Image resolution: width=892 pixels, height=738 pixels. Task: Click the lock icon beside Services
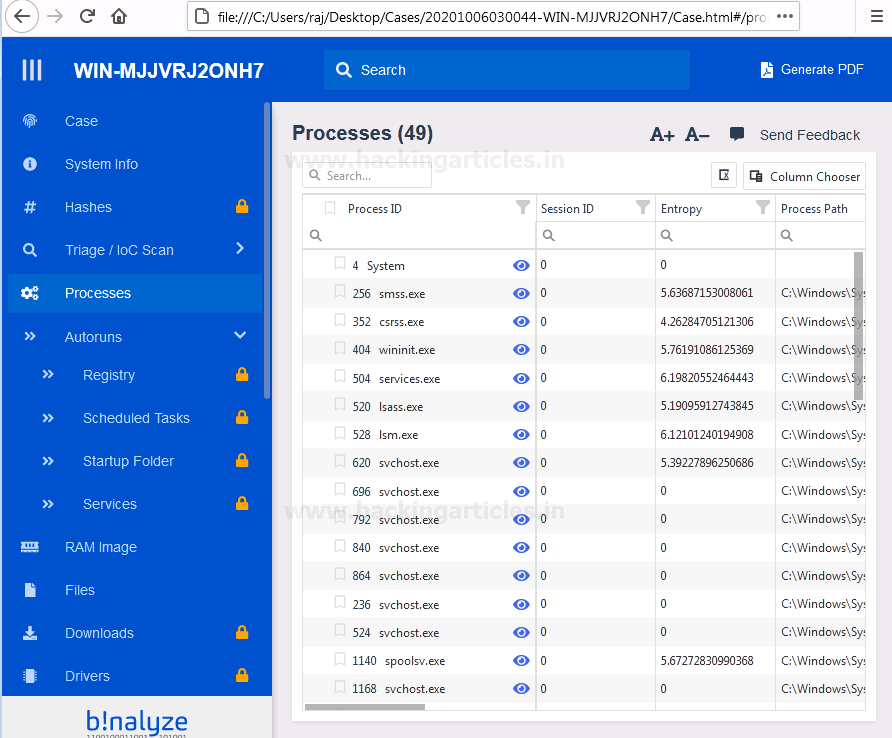coord(242,503)
